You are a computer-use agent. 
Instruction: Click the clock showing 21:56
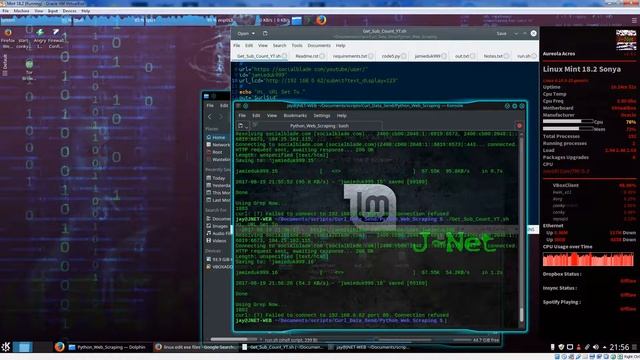click(619, 347)
